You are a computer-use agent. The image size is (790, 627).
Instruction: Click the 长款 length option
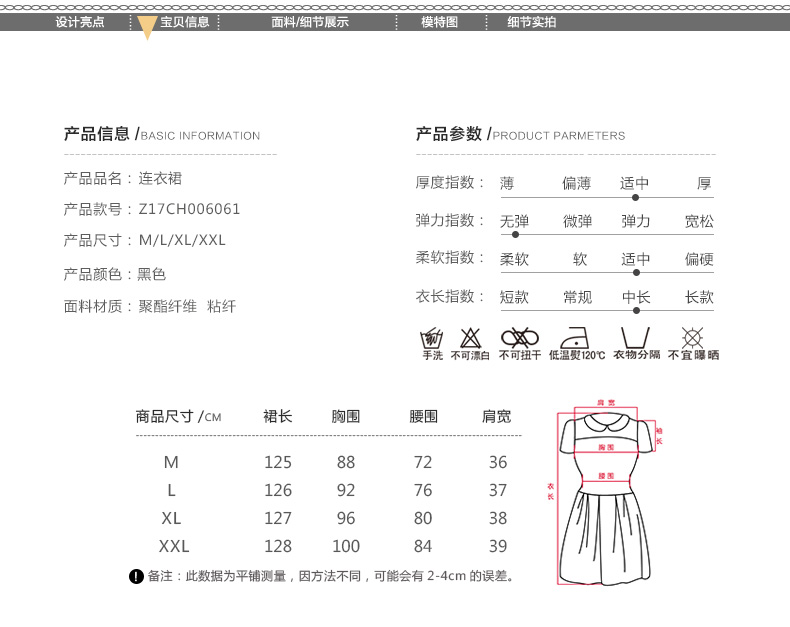tap(699, 297)
